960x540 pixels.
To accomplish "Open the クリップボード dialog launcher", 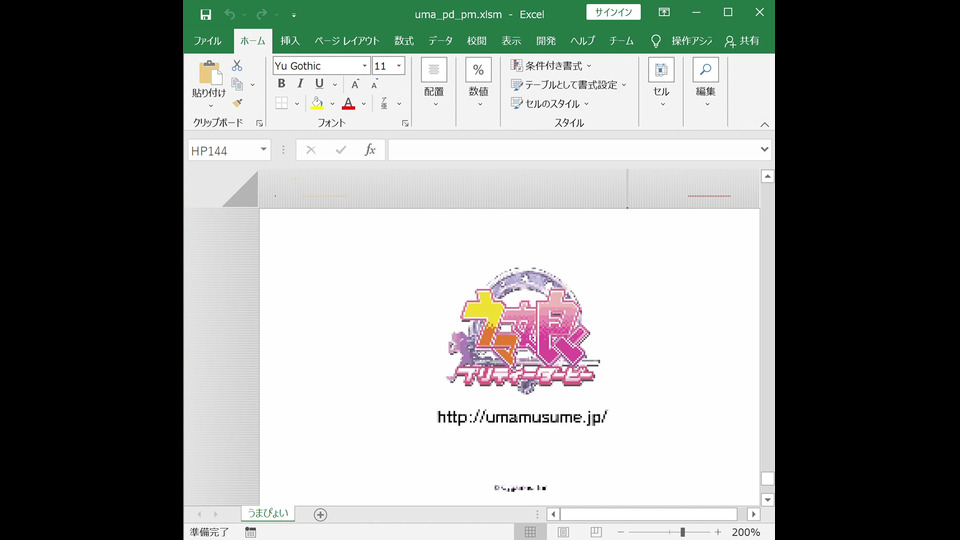I will (260, 123).
